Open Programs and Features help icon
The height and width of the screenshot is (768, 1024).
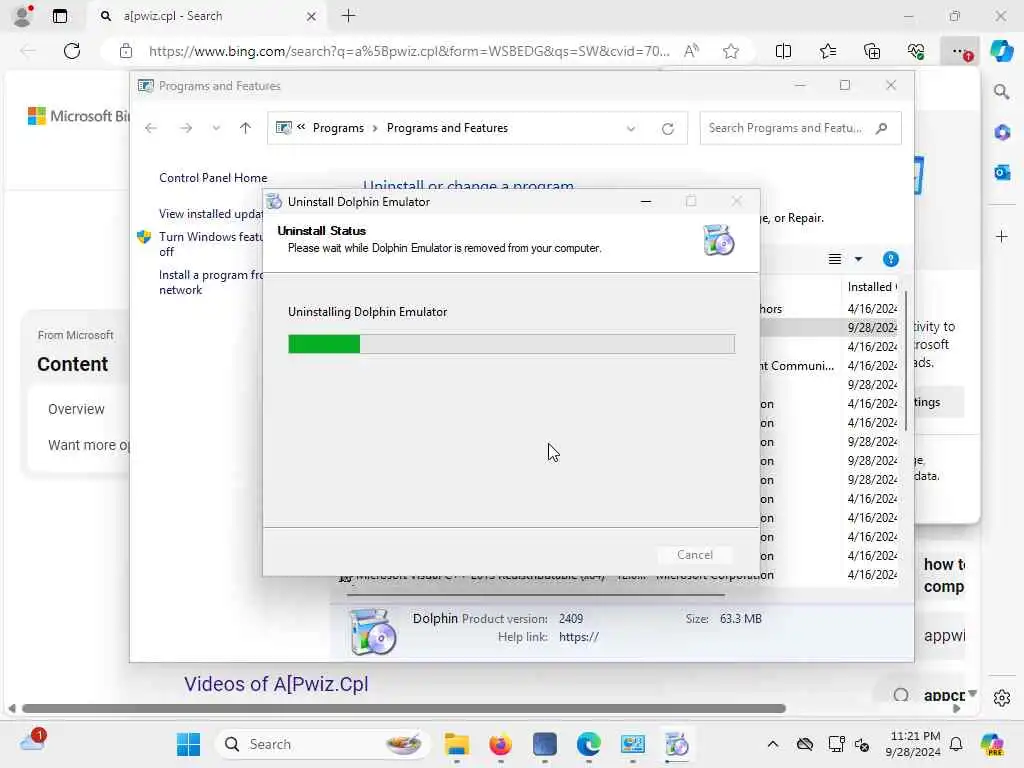890,259
